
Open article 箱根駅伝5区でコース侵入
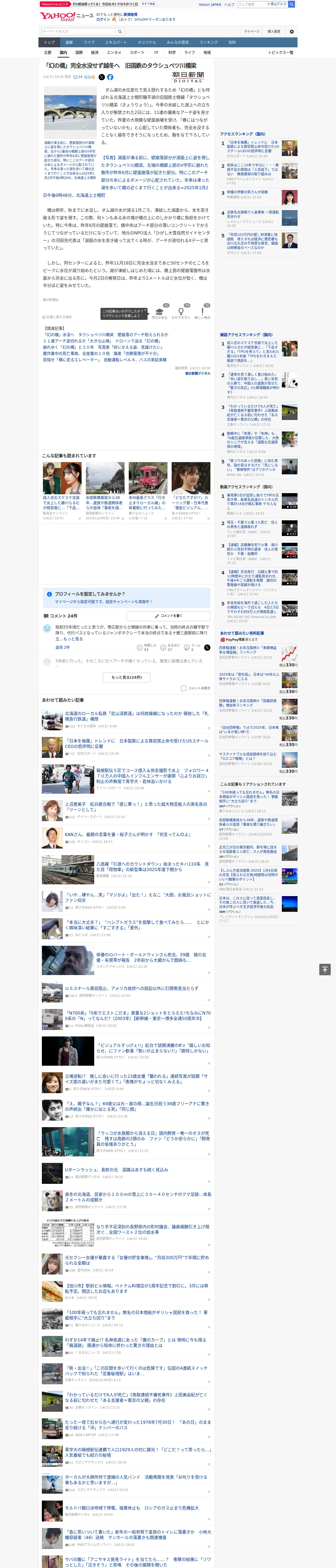153,776
